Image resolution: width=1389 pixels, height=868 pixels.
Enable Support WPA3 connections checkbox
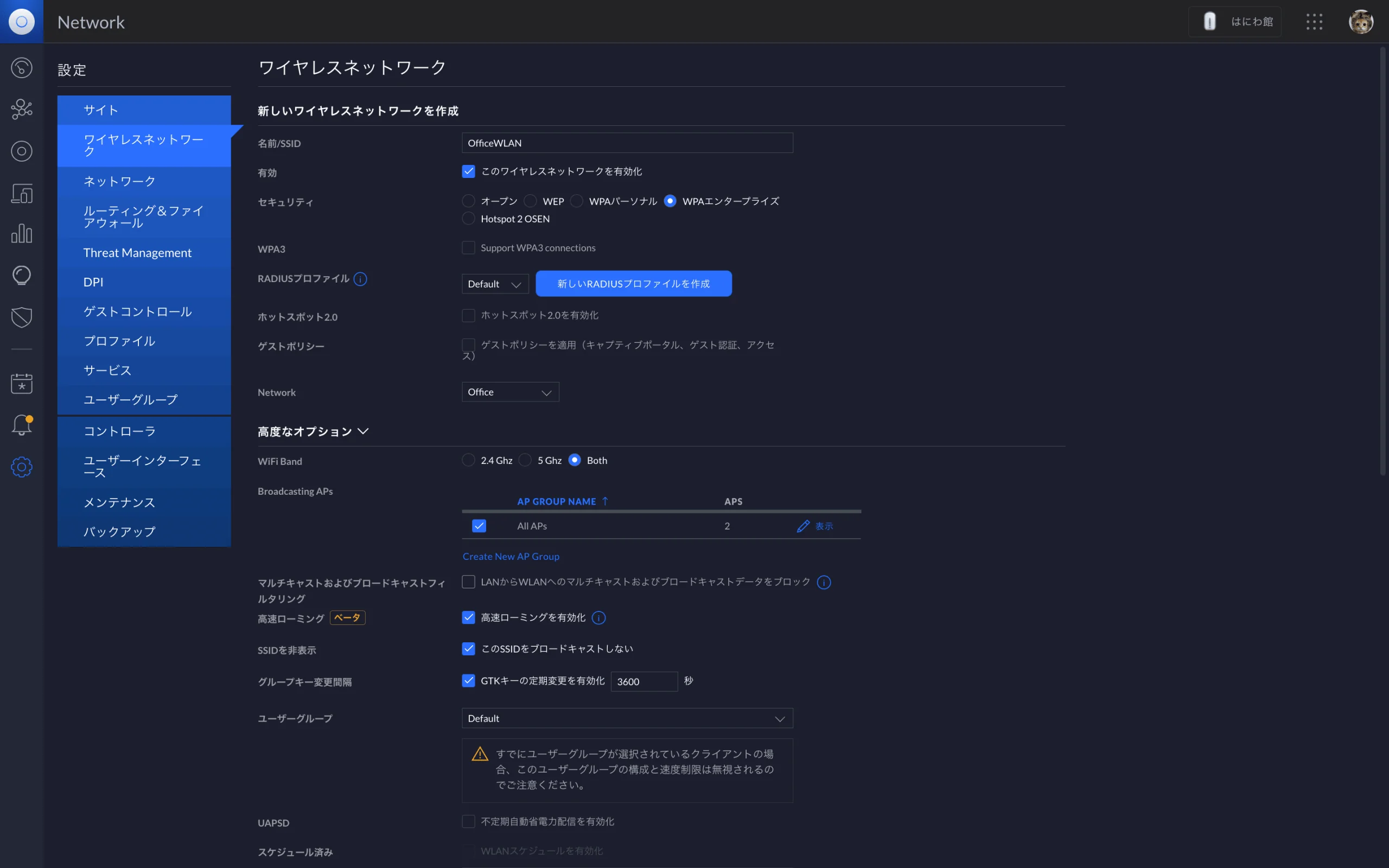point(468,248)
